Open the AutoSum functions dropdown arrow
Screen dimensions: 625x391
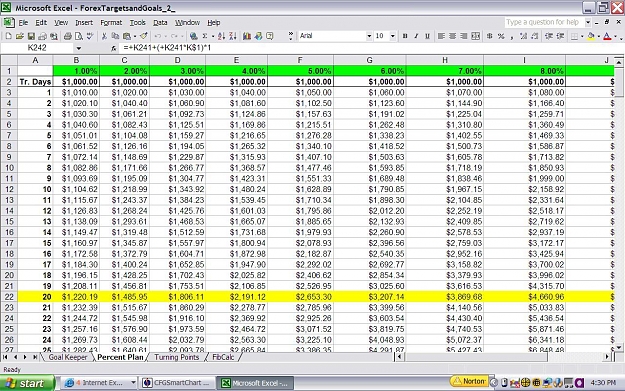[x=213, y=36]
